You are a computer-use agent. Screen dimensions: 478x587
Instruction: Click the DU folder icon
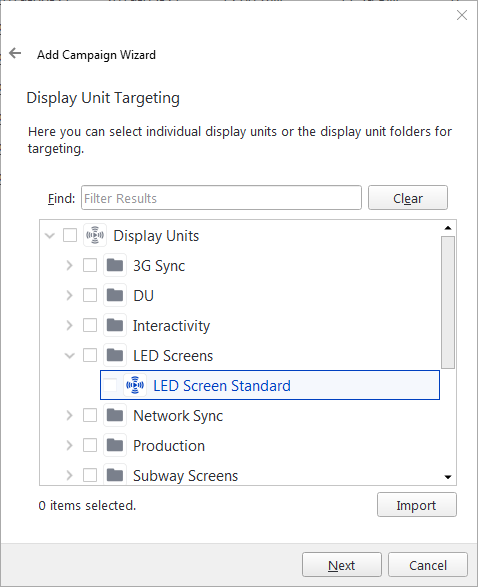click(115, 295)
